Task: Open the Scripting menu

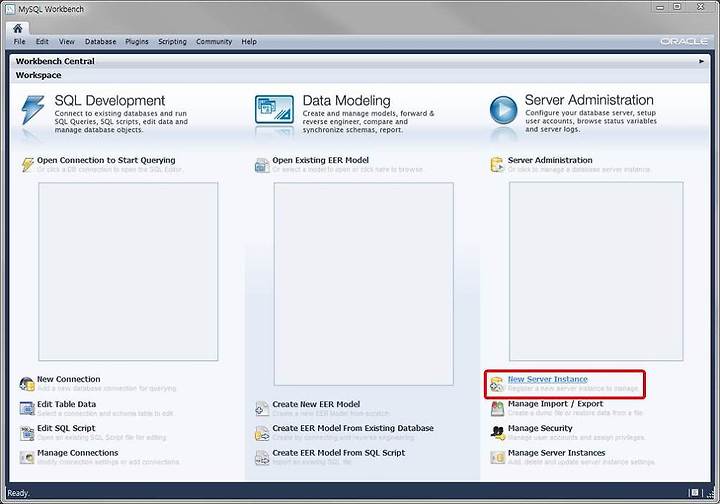Action: (x=172, y=41)
